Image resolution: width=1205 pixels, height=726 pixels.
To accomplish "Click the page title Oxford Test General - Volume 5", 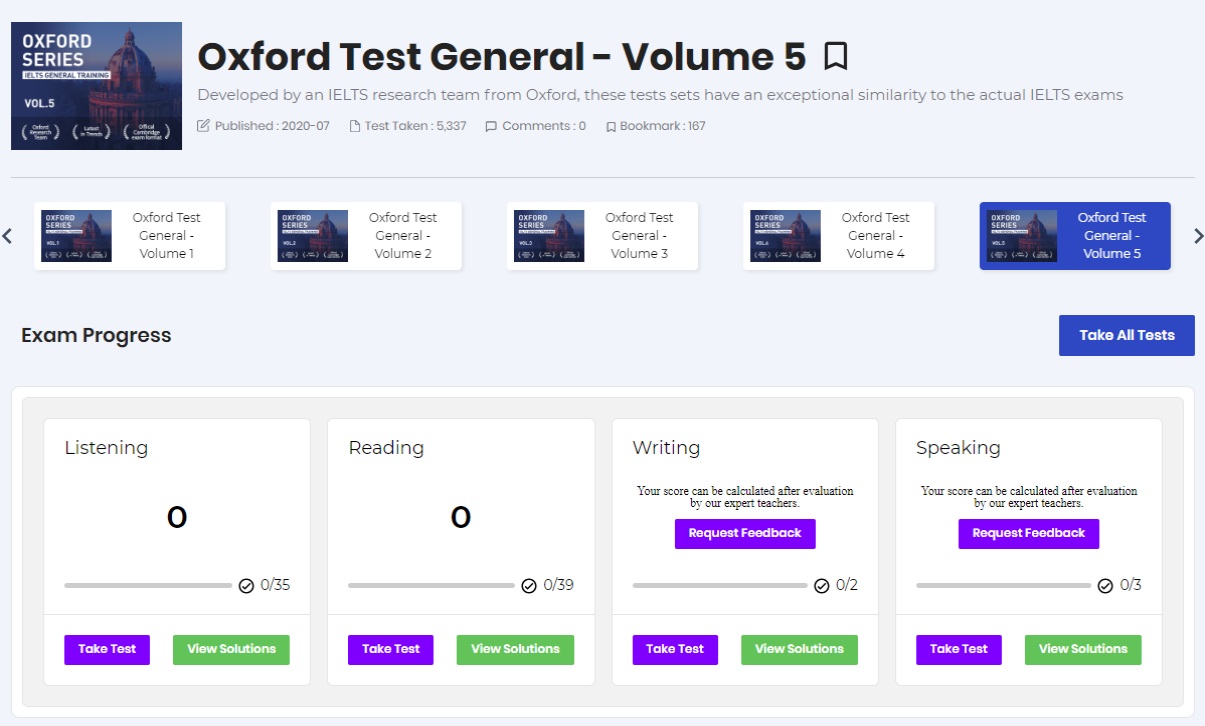I will point(501,57).
